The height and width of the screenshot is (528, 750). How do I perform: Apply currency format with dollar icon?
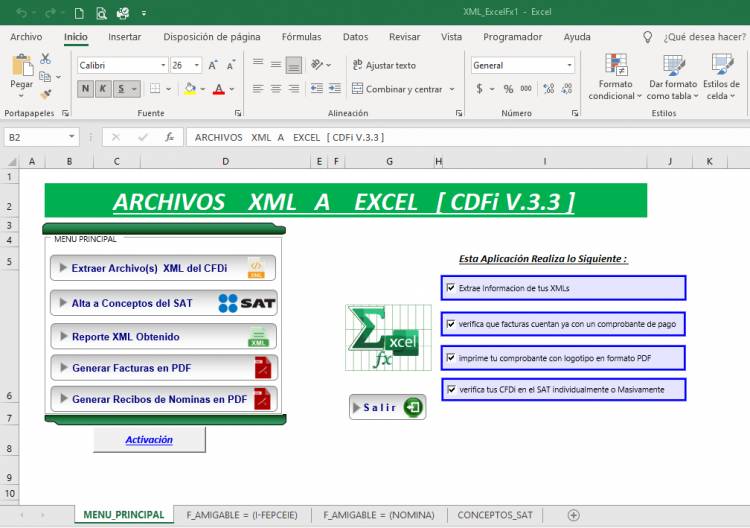479,88
